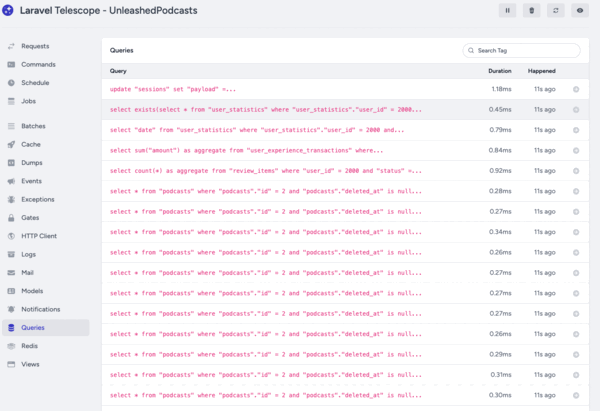Click the Laravel Telescope logo icon

click(x=8, y=10)
